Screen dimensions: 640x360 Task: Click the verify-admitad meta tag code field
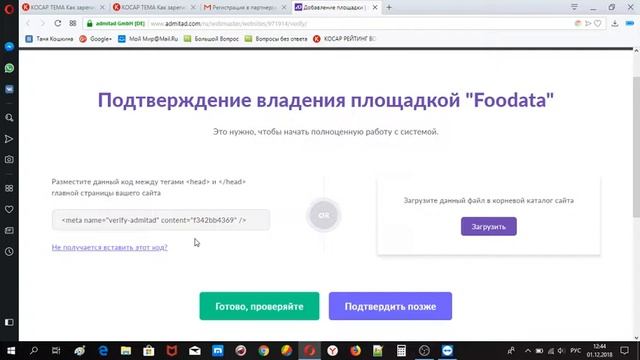coord(161,220)
